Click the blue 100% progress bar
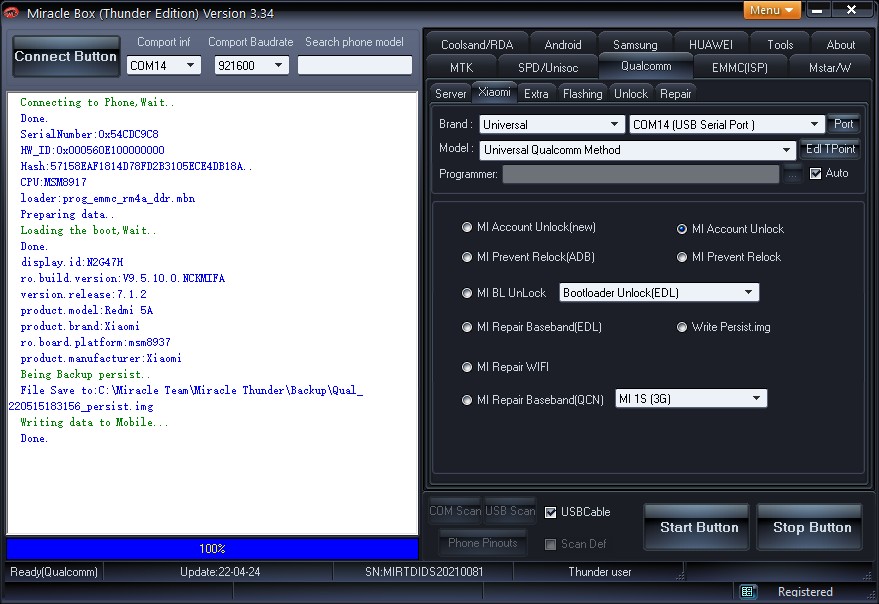Screen dimensions: 879x604 [212, 548]
